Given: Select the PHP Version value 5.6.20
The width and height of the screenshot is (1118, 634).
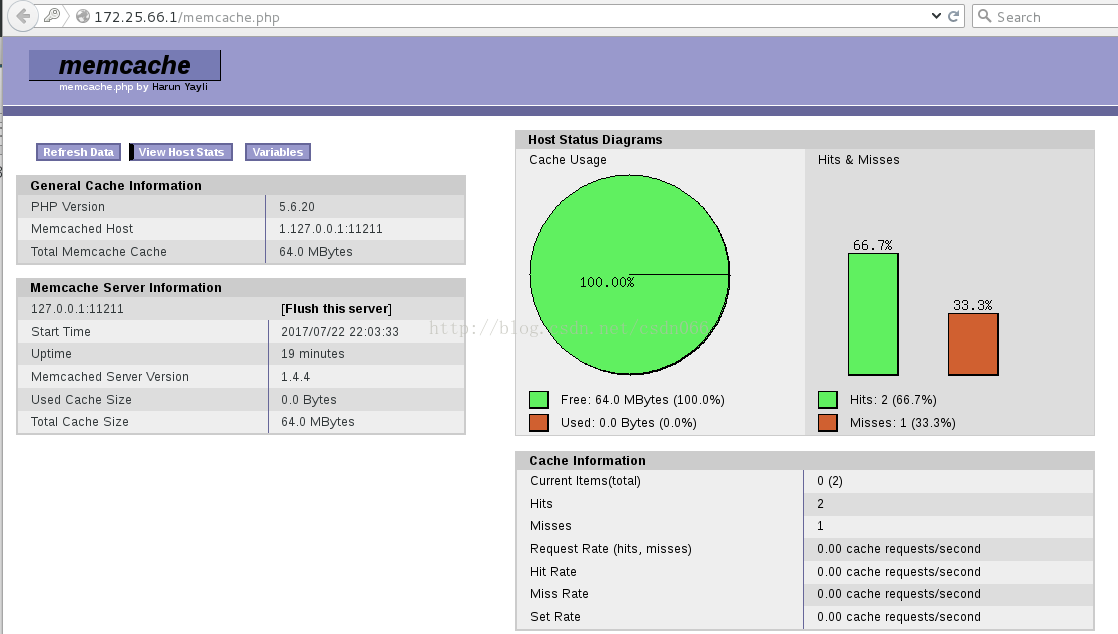Looking at the screenshot, I should point(297,207).
